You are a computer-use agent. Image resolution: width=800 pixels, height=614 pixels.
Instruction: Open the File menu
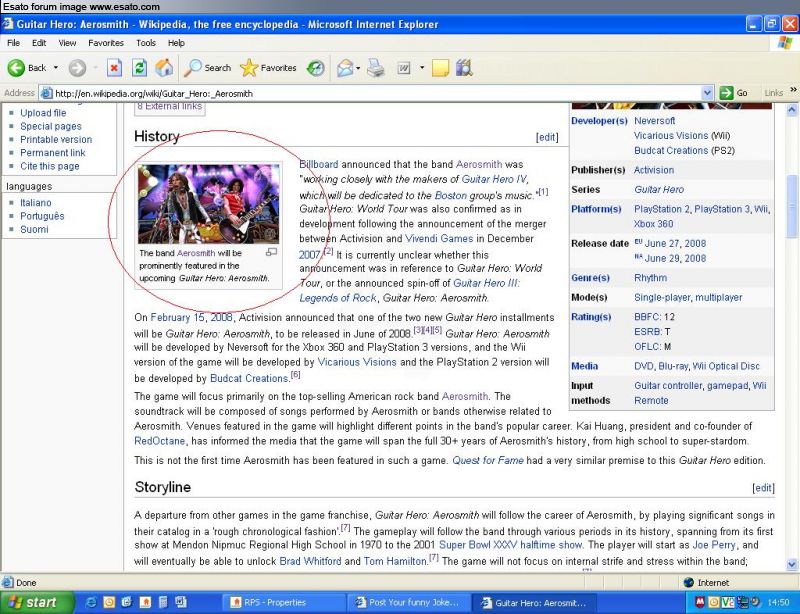(13, 43)
